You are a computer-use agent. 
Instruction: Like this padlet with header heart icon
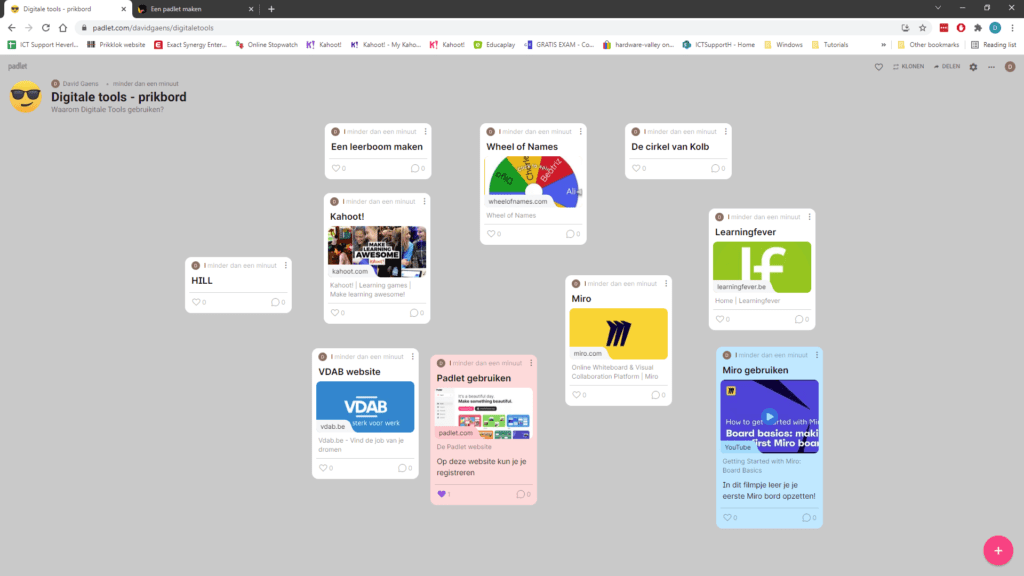click(x=878, y=67)
